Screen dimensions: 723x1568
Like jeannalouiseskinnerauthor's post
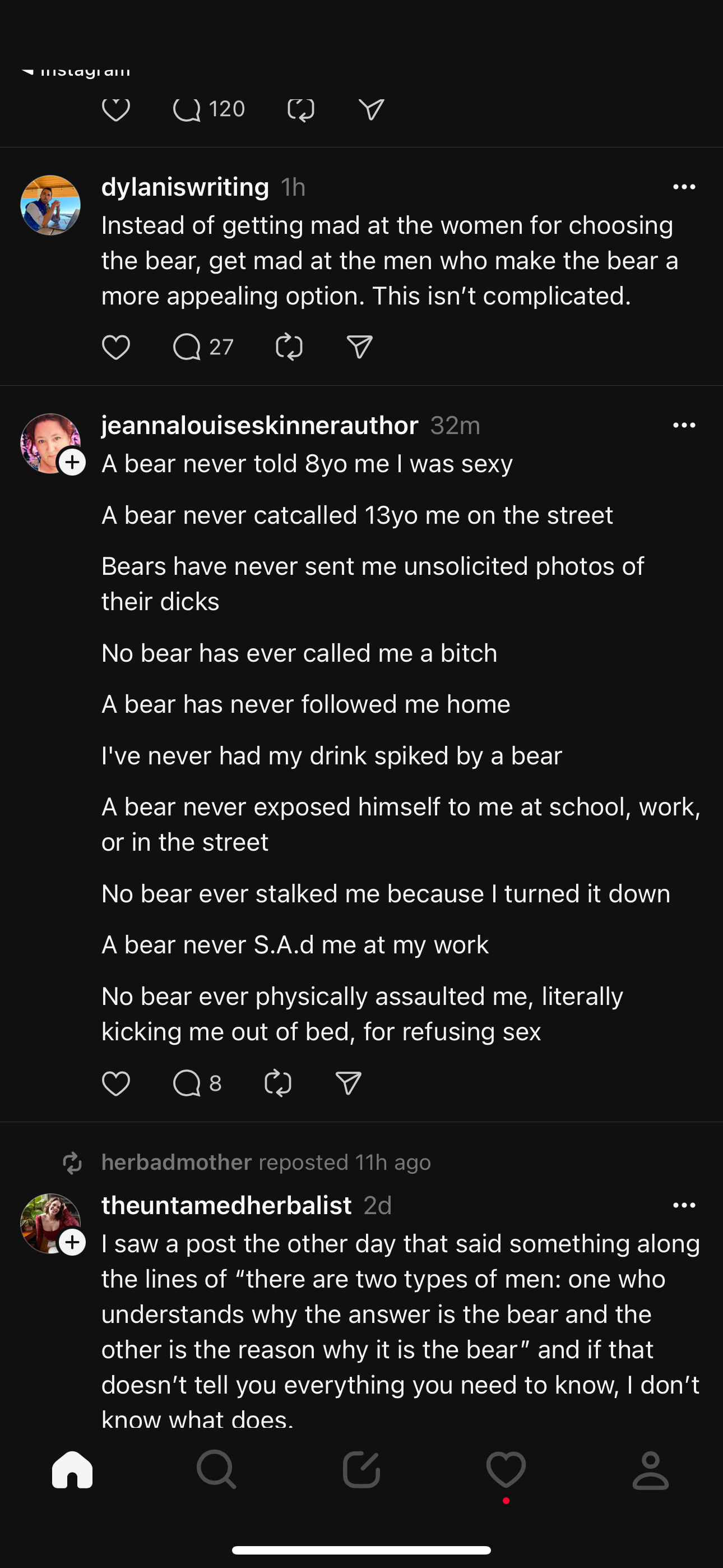point(115,1083)
